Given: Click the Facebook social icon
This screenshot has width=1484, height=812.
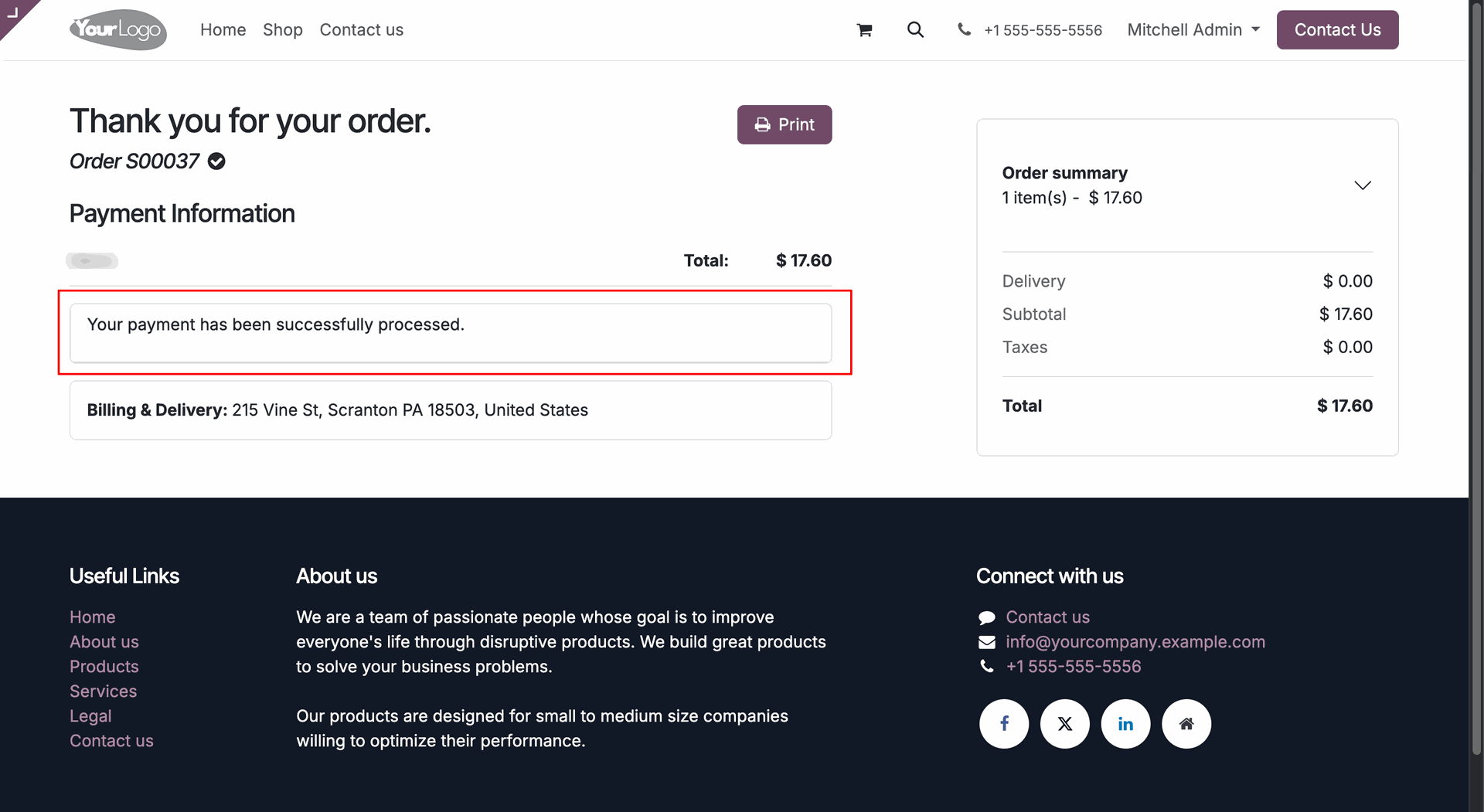Looking at the screenshot, I should 1004,724.
